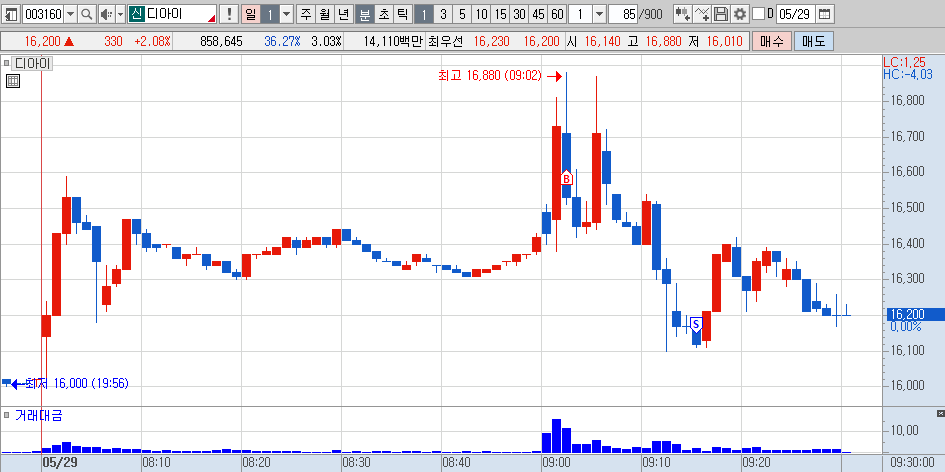This screenshot has width=945, height=472.
Task: Click the date field 05/29
Action: point(796,14)
